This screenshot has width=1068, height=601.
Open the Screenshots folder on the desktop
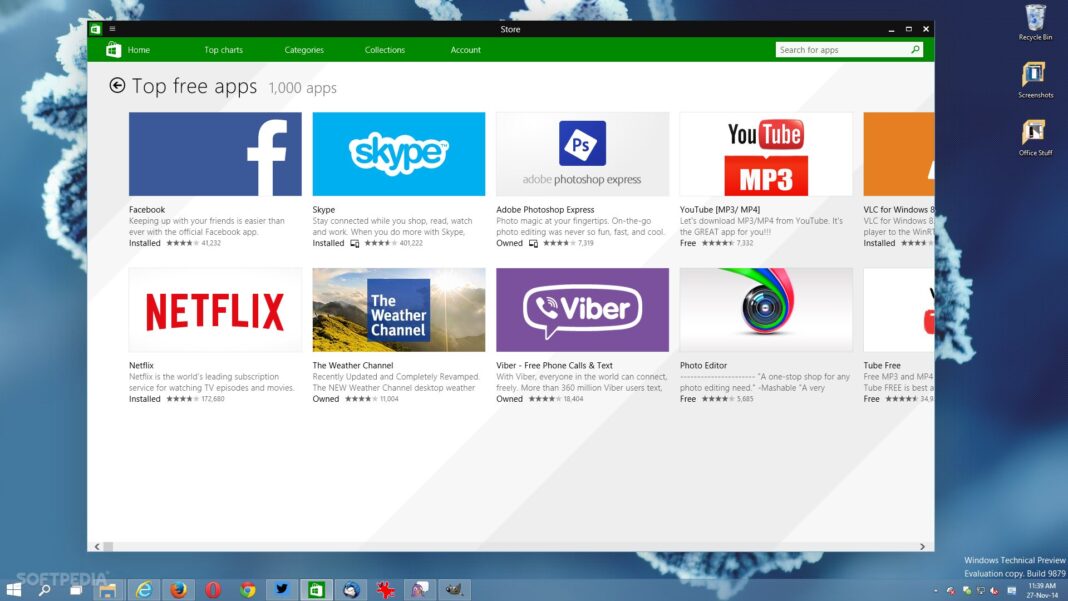tap(1035, 76)
